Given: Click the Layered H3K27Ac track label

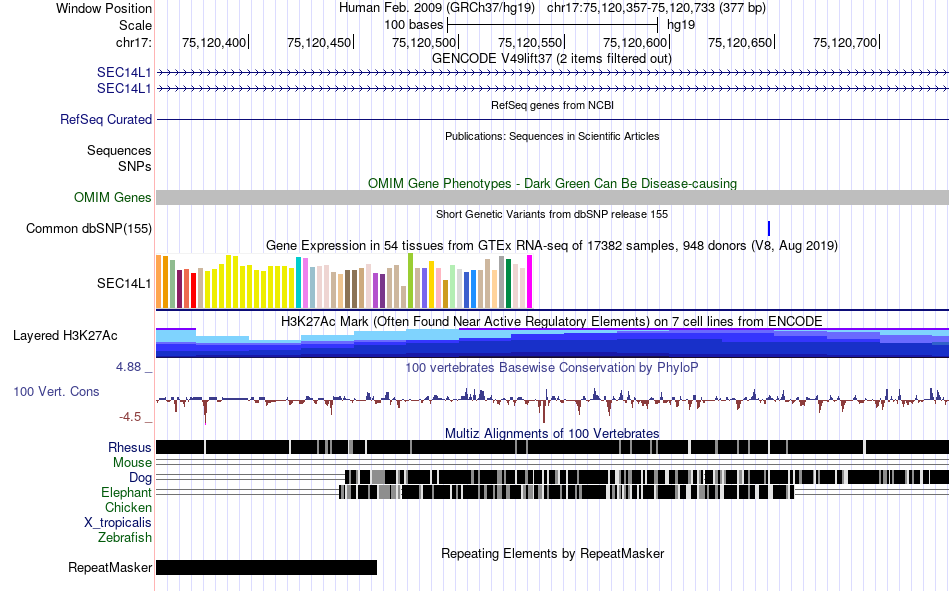Looking at the screenshot, I should [65, 336].
